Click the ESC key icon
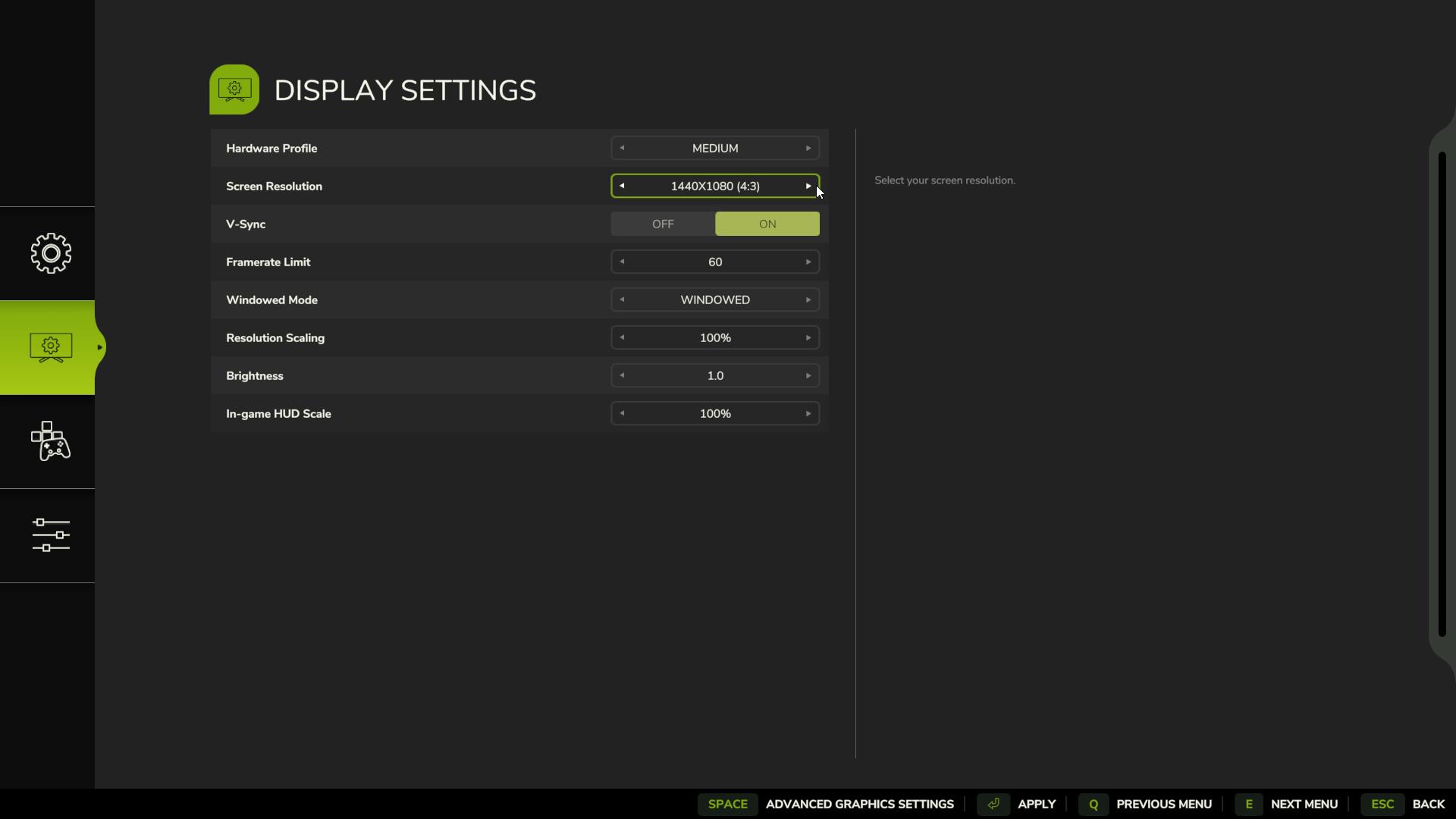This screenshot has height=819, width=1456. [x=1382, y=804]
